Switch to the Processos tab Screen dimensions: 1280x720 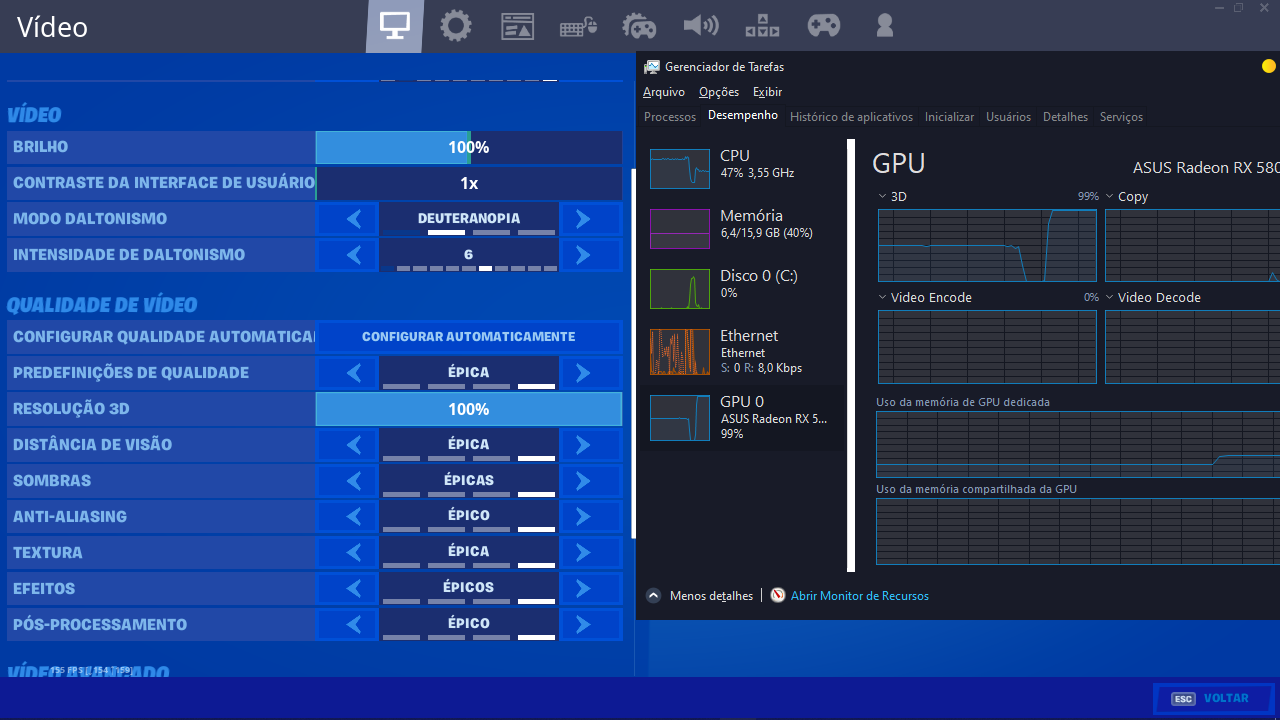pos(670,117)
